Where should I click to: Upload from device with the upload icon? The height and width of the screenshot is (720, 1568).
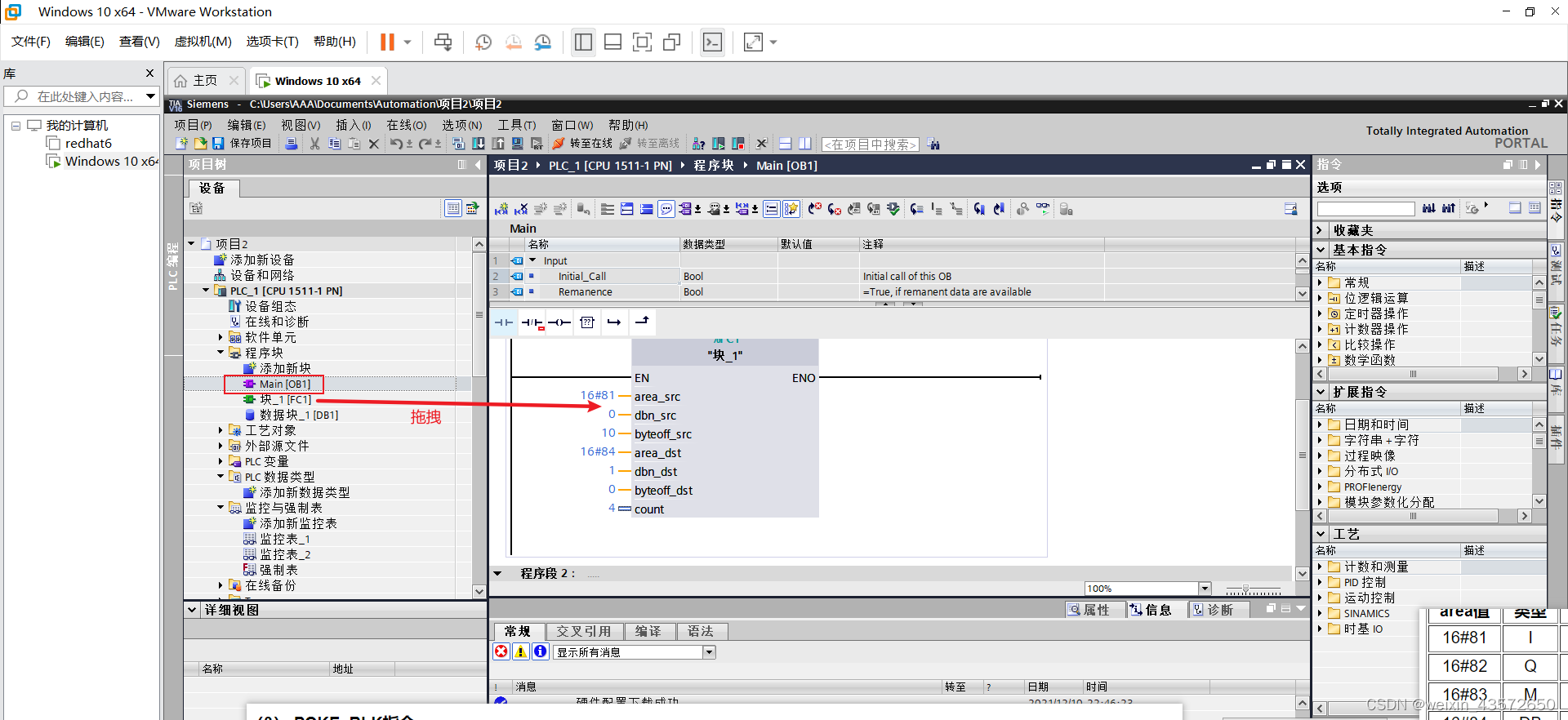pyautogui.click(x=498, y=144)
